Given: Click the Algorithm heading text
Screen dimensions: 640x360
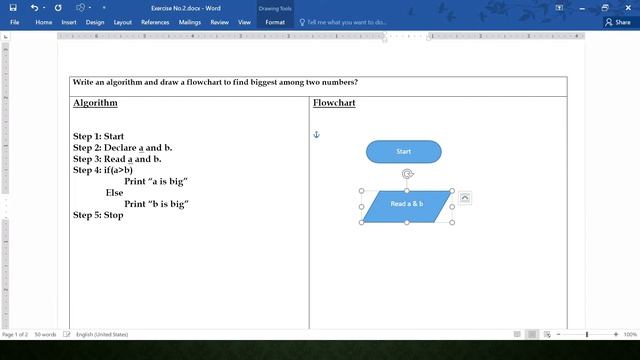Looking at the screenshot, I should (95, 103).
